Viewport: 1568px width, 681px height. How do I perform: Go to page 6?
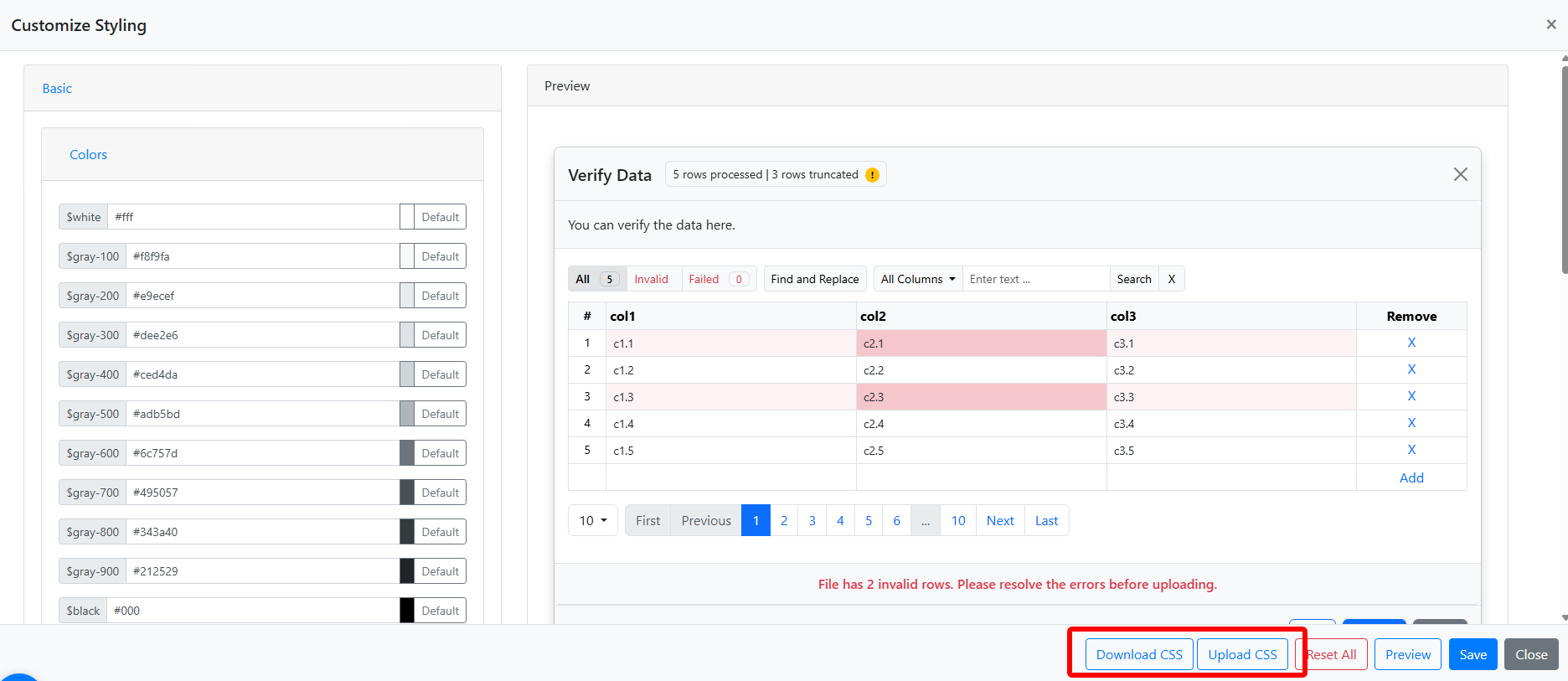pos(896,520)
